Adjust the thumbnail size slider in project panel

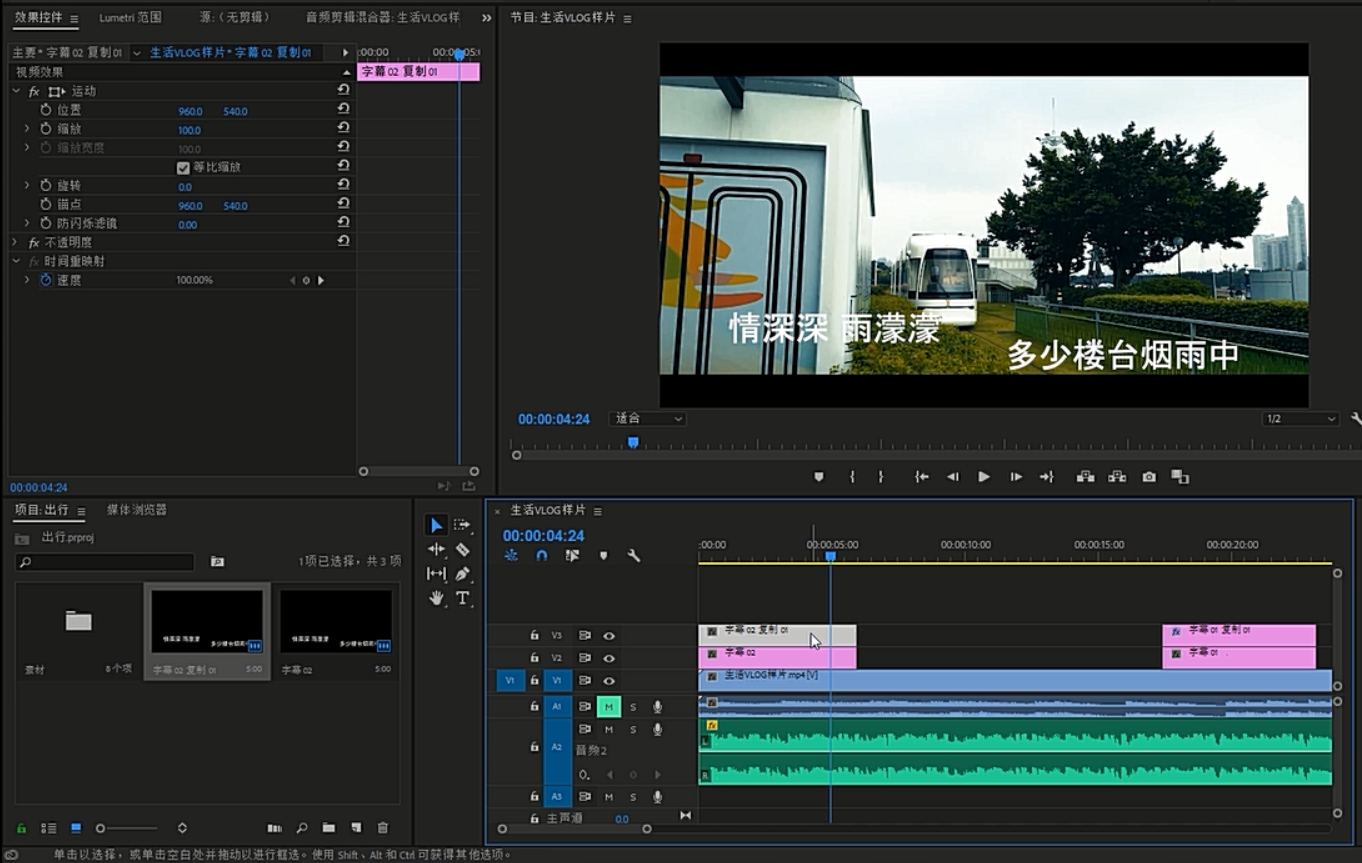click(126, 828)
